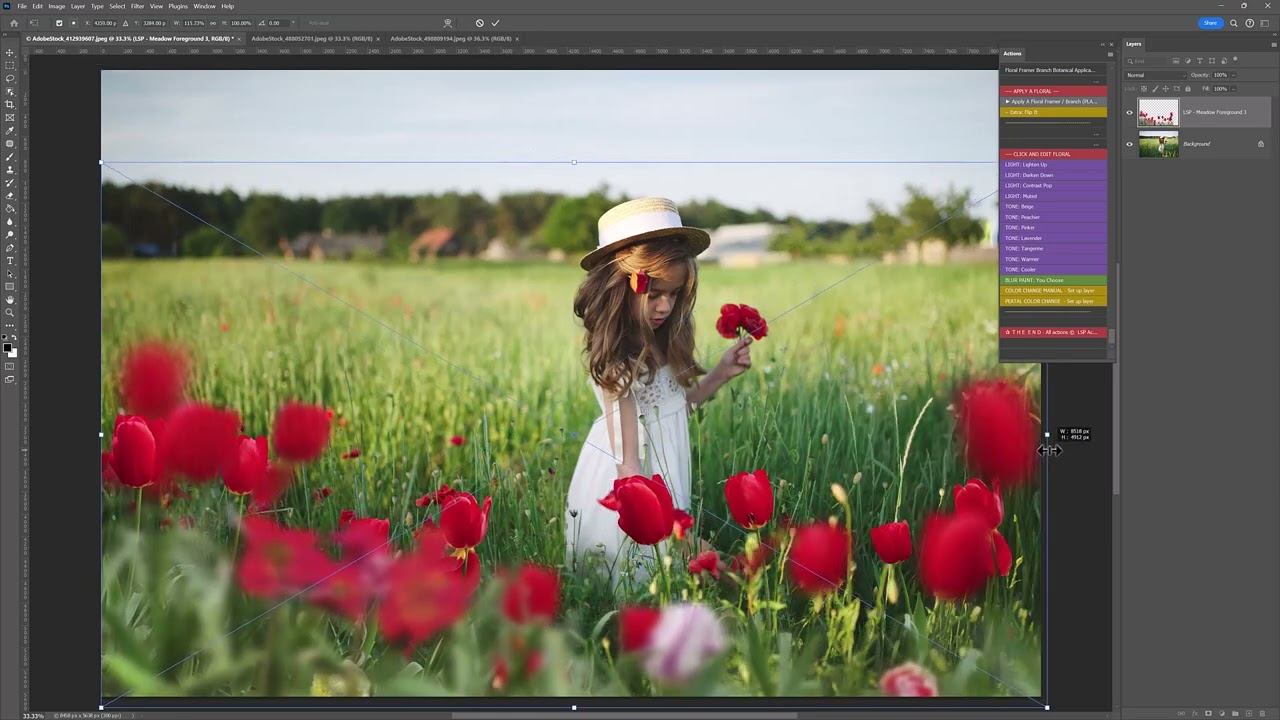Open the search magnifier icon near Share
The height and width of the screenshot is (720, 1280).
coord(1234,23)
